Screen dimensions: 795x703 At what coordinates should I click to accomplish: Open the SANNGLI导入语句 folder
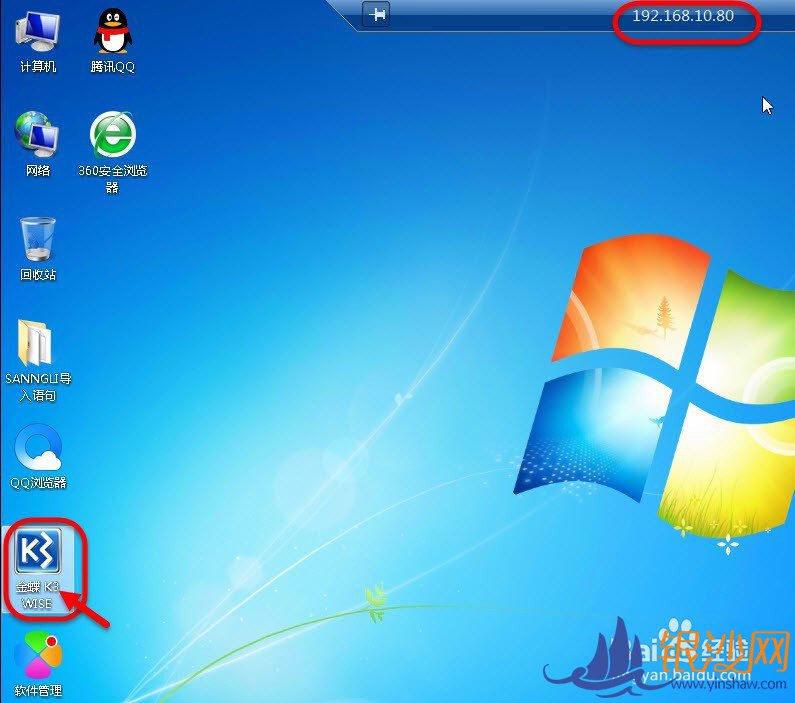coord(38,343)
